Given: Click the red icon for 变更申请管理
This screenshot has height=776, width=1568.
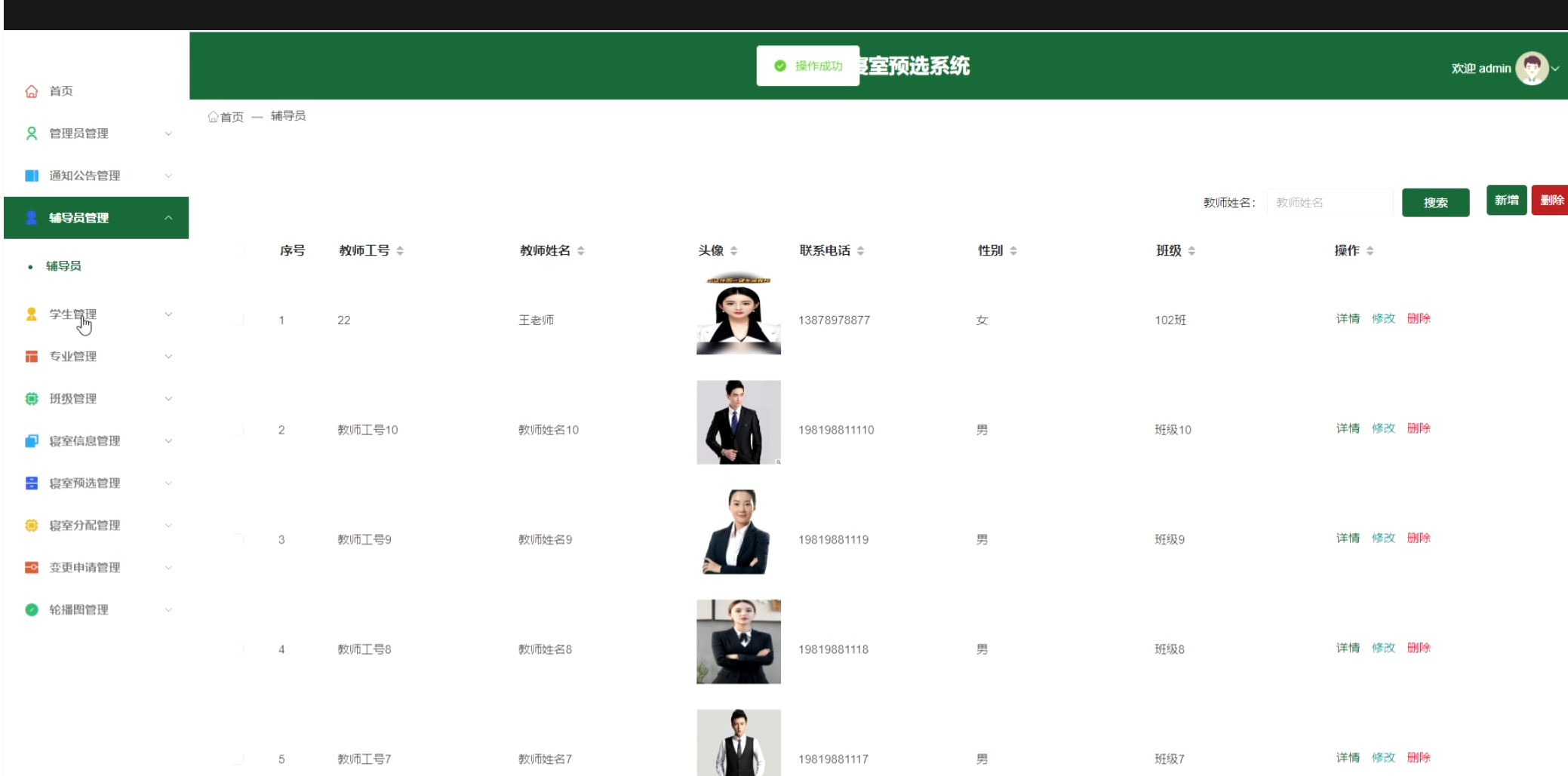Looking at the screenshot, I should click(32, 568).
